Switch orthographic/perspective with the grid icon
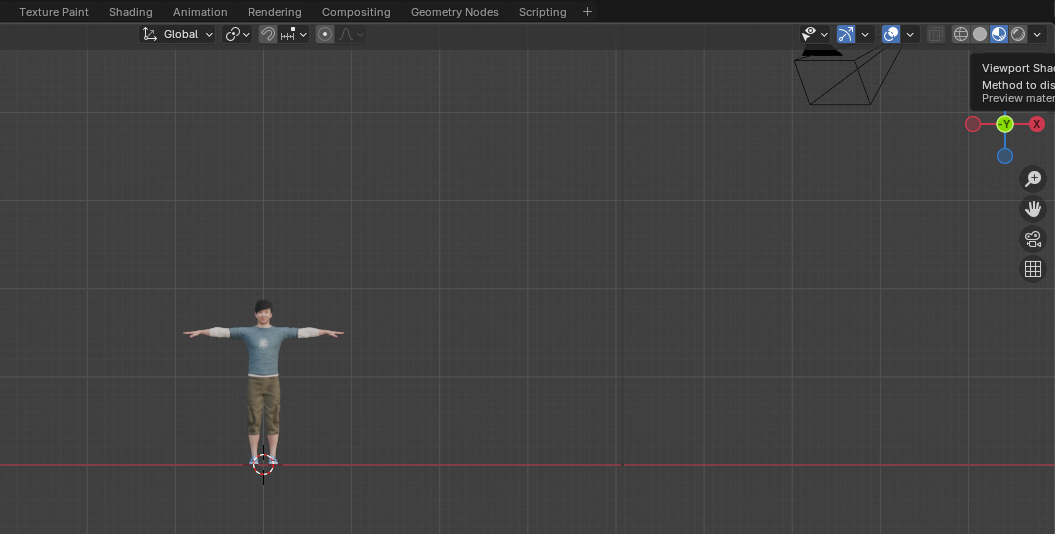1055x534 pixels. coord(1033,269)
